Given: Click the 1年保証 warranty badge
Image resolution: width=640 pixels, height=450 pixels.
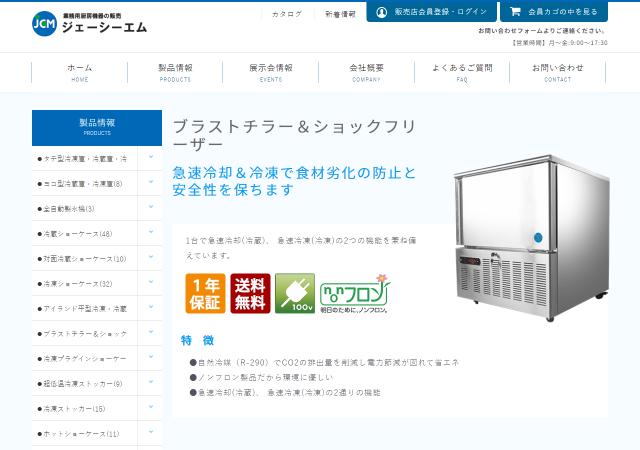Looking at the screenshot, I should click(205, 294).
